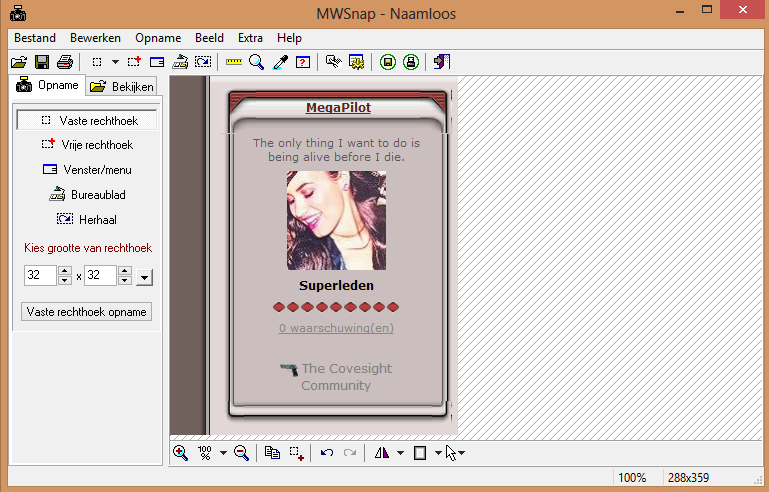Click the crop-to-selection icon in bottom toolbar
The width and height of the screenshot is (769, 492).
click(x=296, y=453)
